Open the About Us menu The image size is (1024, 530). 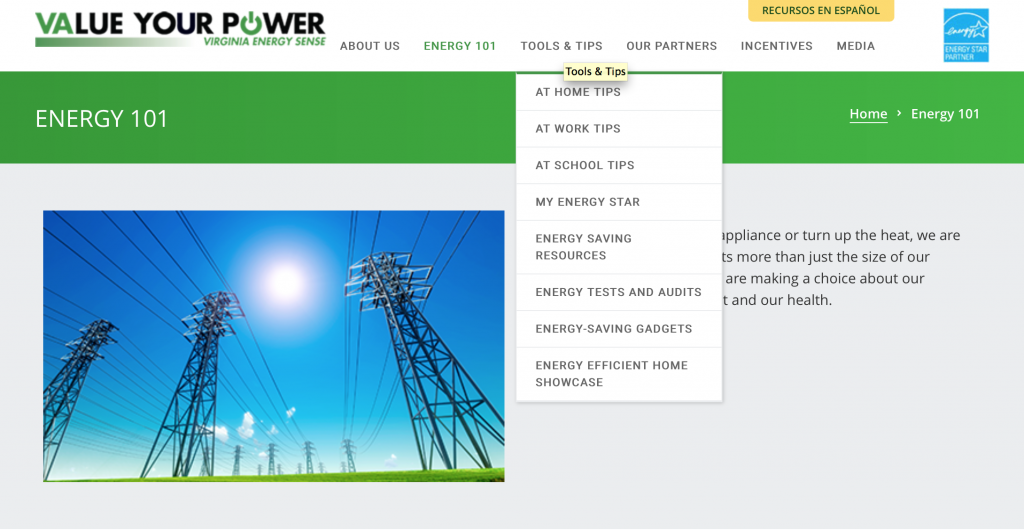point(369,46)
